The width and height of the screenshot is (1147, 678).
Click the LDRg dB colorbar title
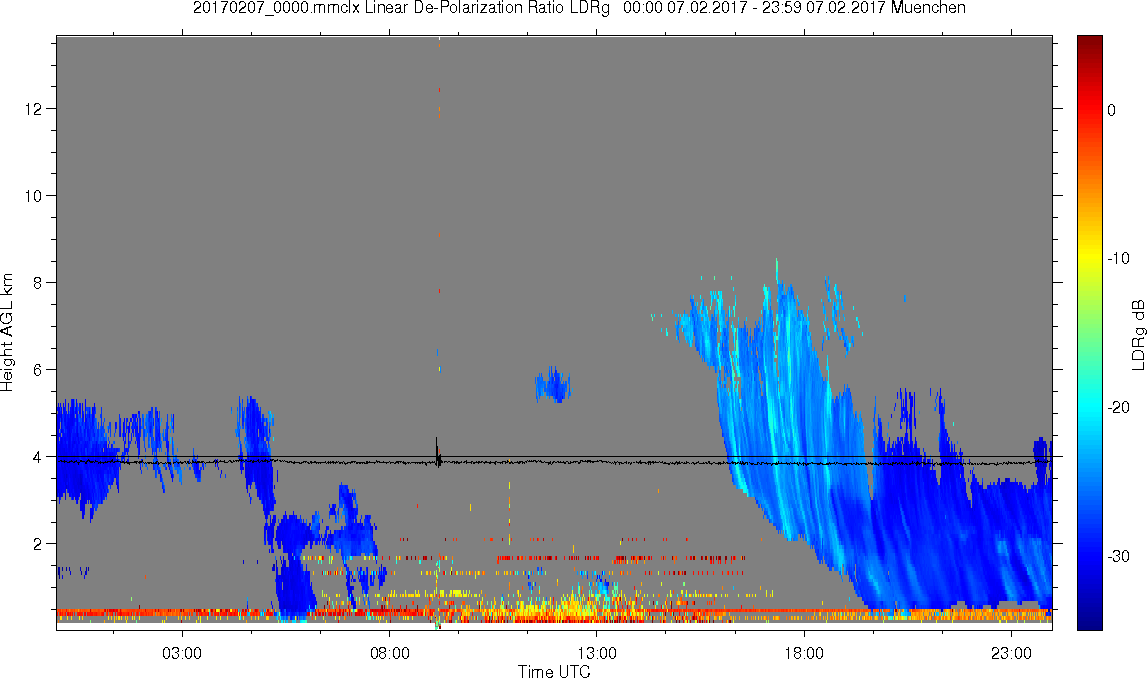pos(1138,334)
